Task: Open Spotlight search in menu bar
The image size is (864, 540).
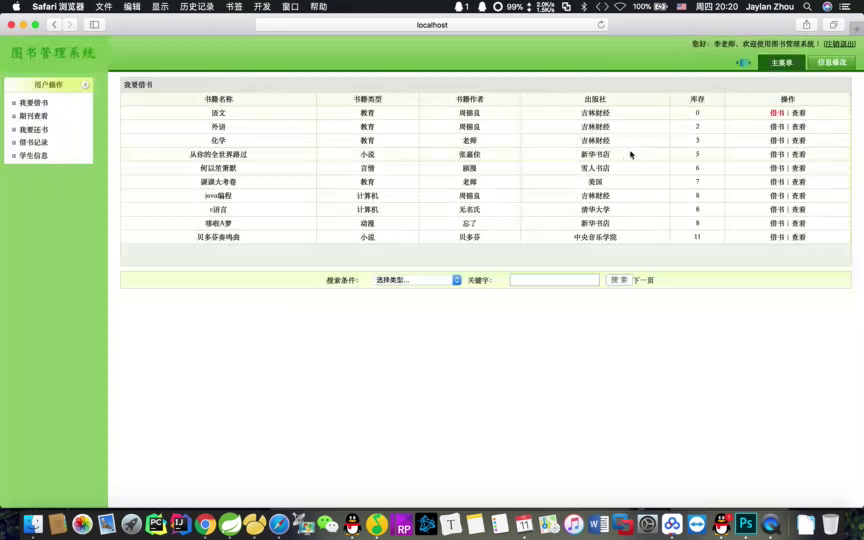Action: (x=807, y=7)
